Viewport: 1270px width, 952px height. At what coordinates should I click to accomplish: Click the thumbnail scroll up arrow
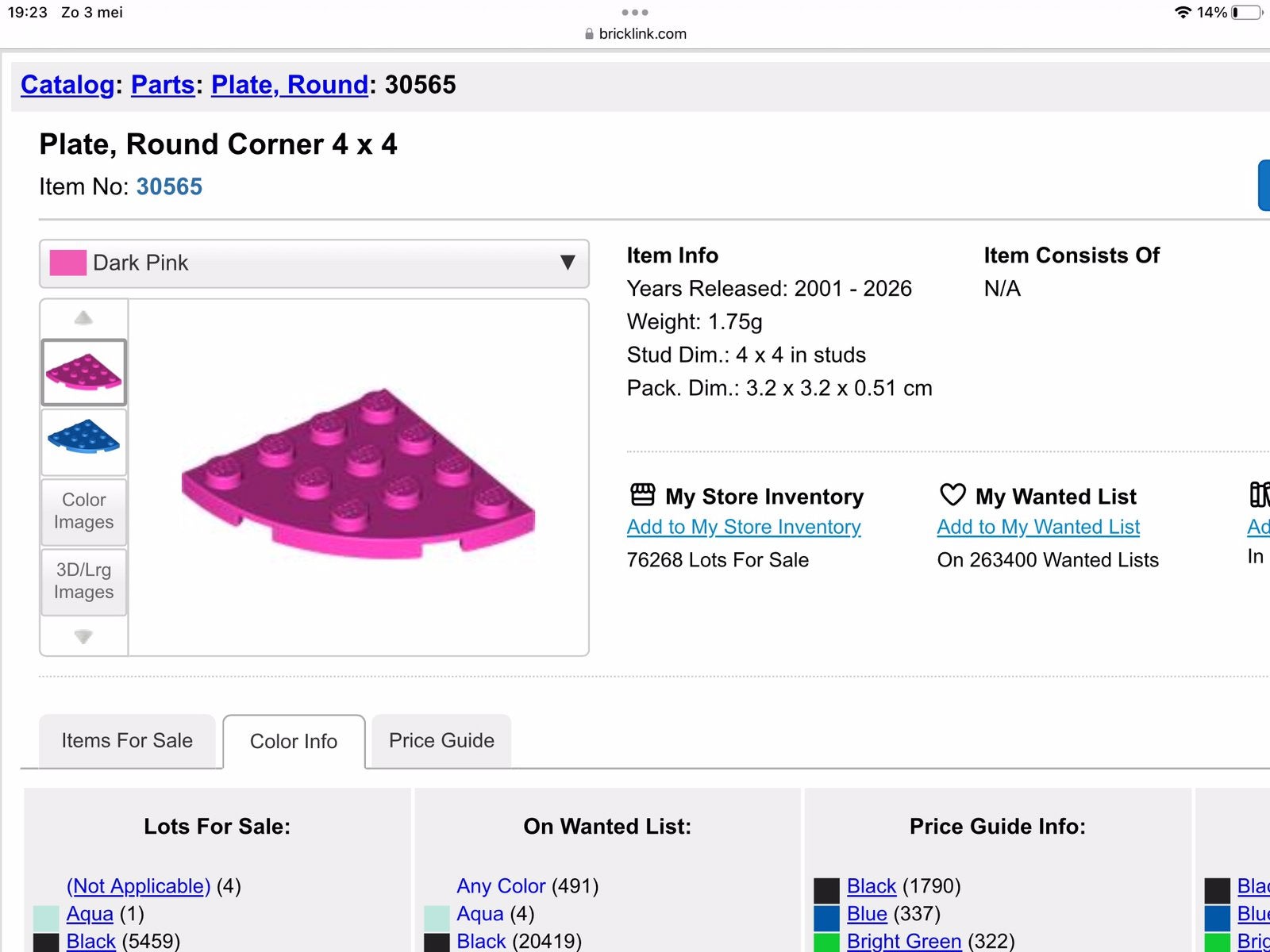coord(83,318)
